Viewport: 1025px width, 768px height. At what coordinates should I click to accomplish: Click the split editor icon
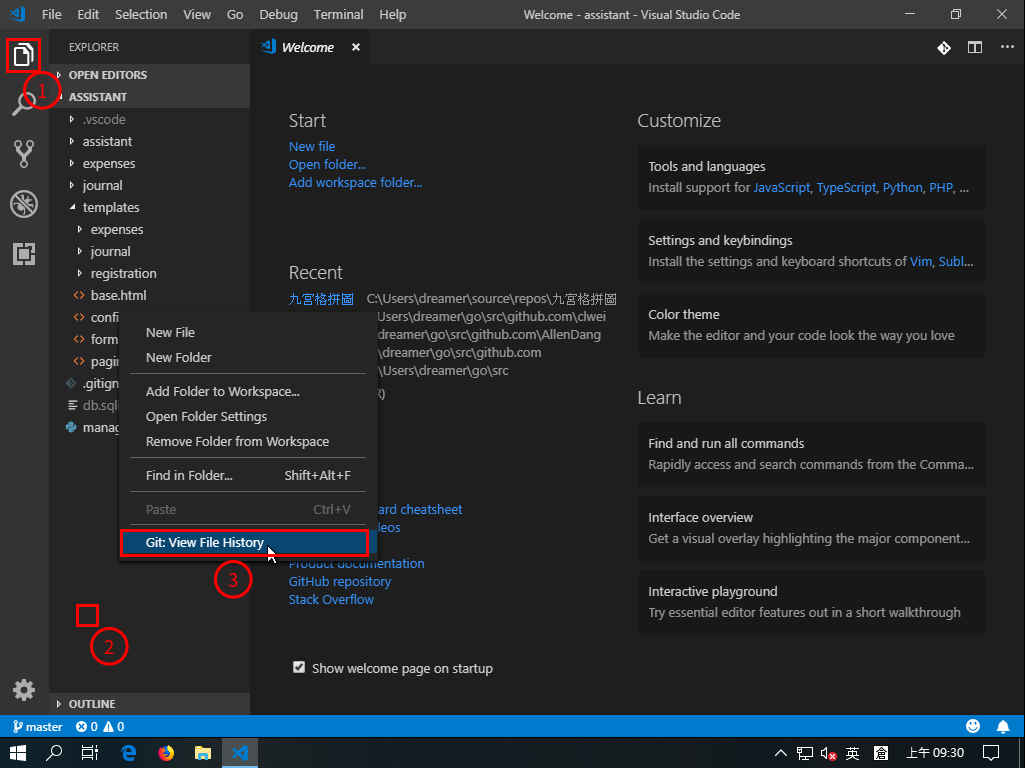[974, 47]
